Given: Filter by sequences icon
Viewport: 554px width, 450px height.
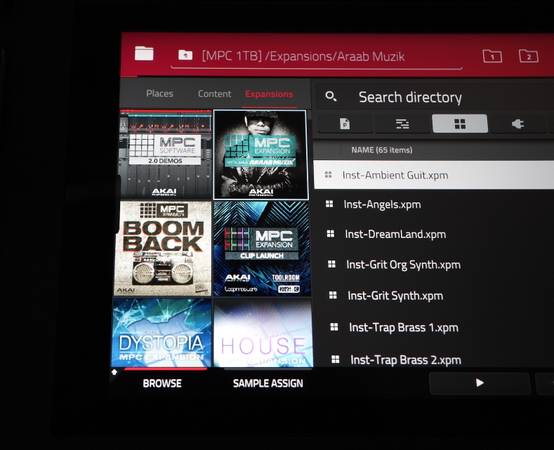Looking at the screenshot, I should [x=402, y=124].
